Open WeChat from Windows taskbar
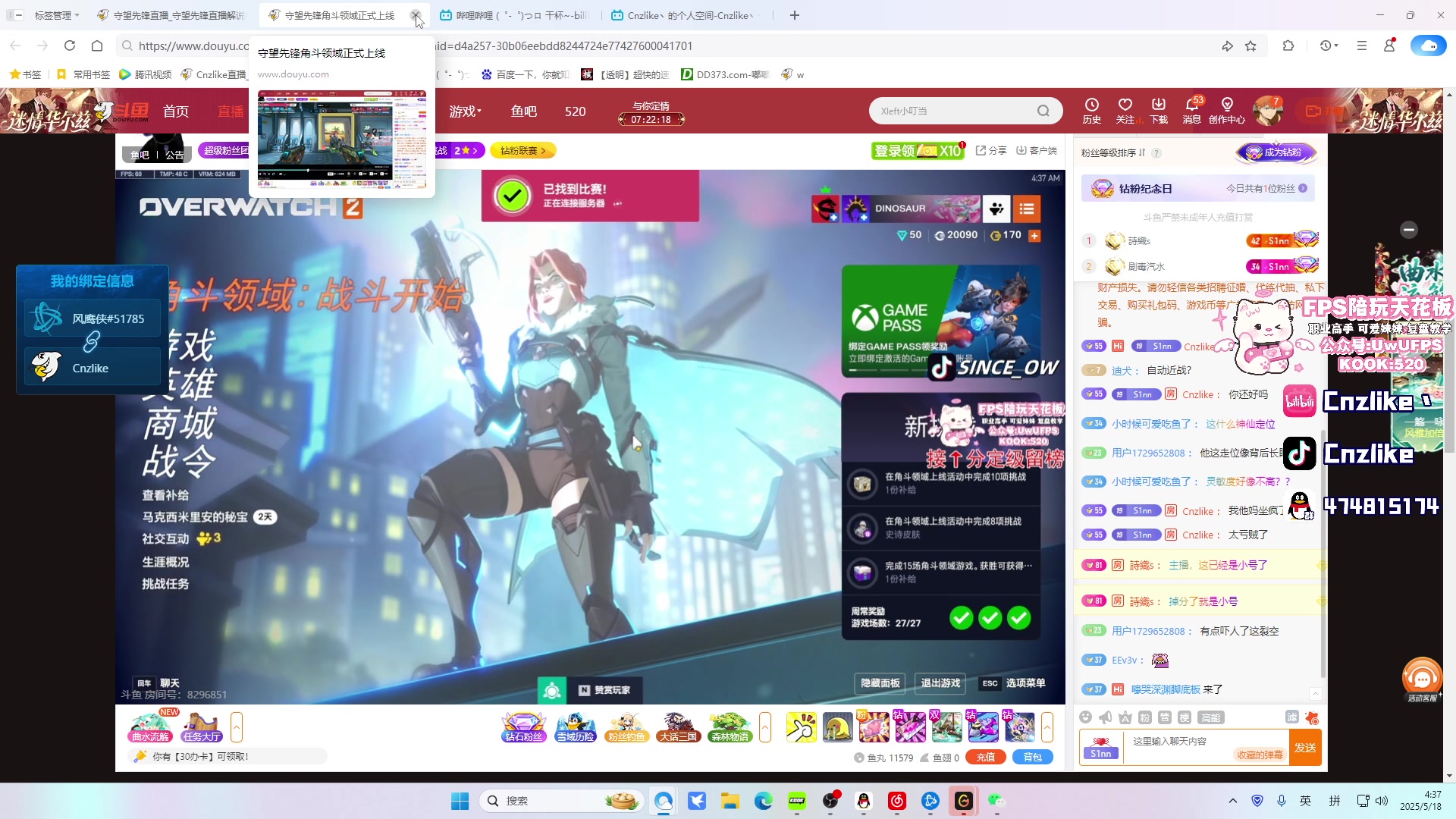This screenshot has height=819, width=1456. click(996, 801)
